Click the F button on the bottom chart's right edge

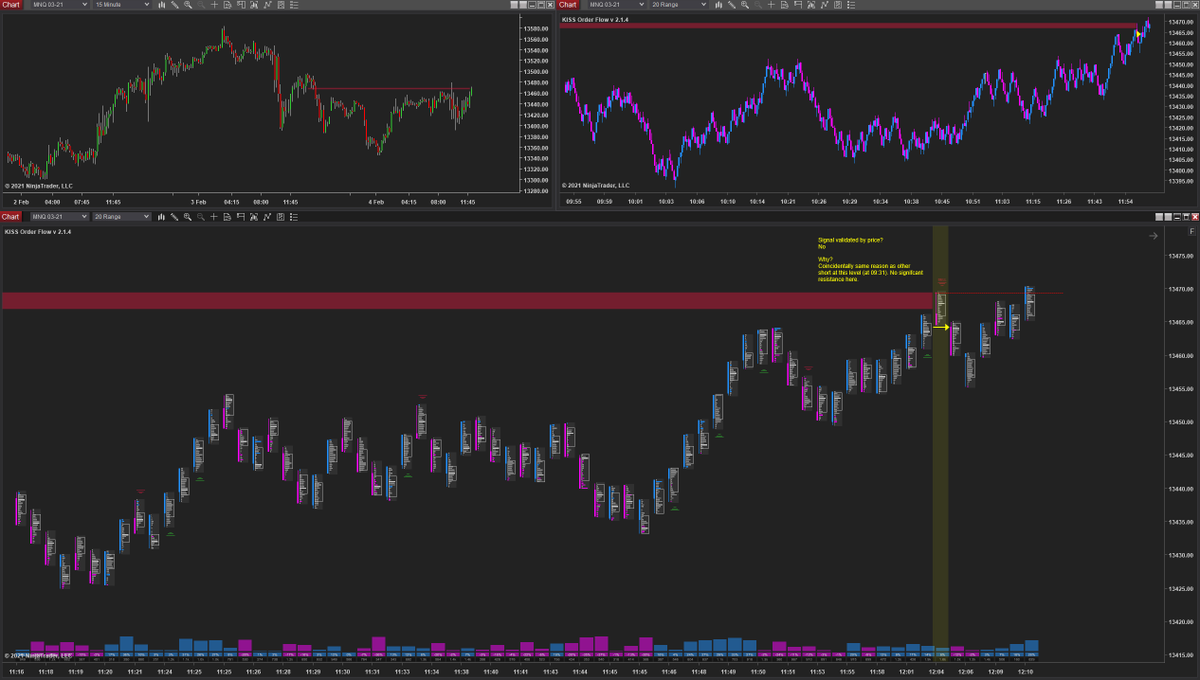point(1191,230)
